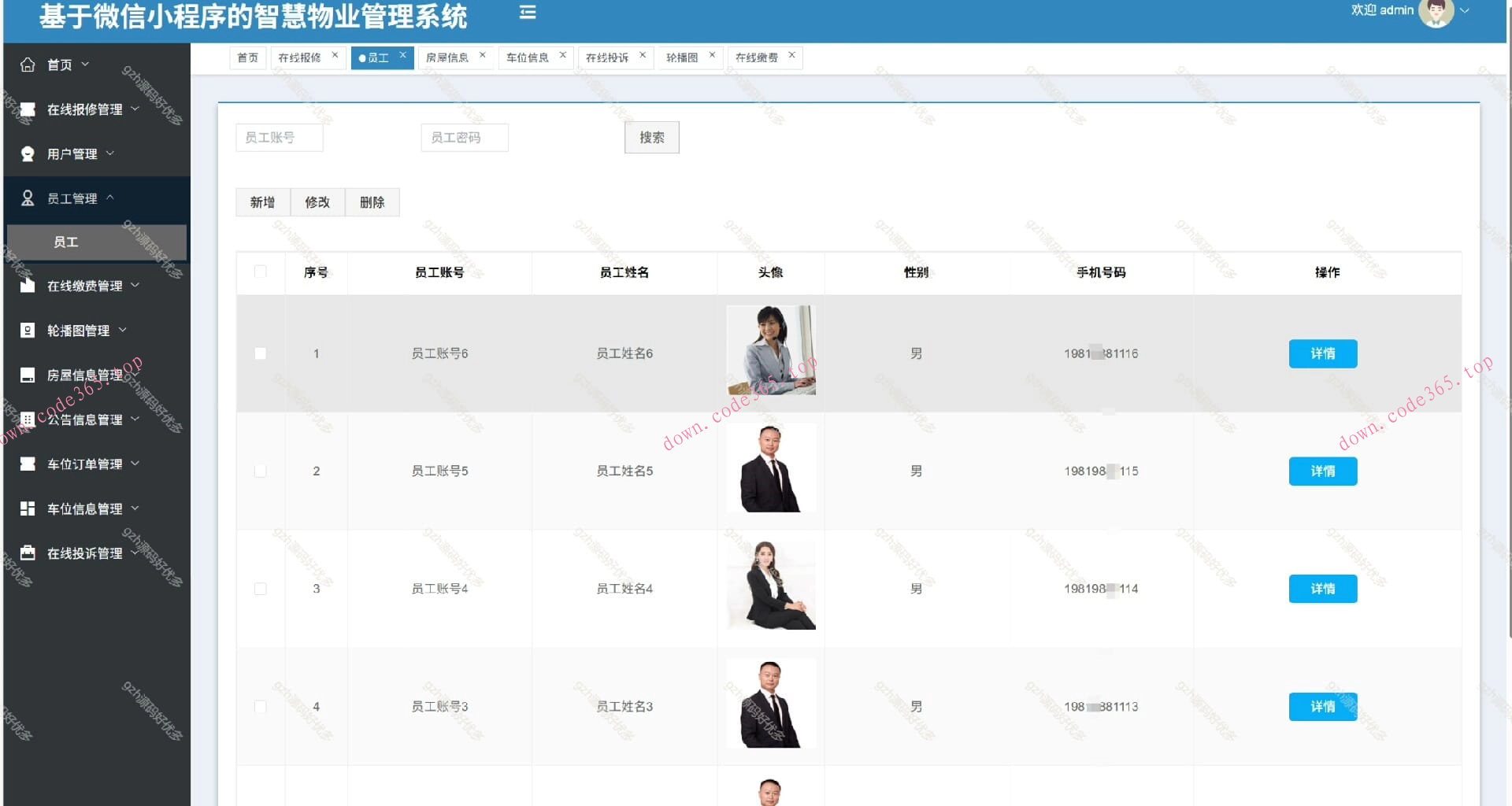The image size is (1512, 806).
Task: Click the 员工管理 person icon
Action: click(x=28, y=198)
